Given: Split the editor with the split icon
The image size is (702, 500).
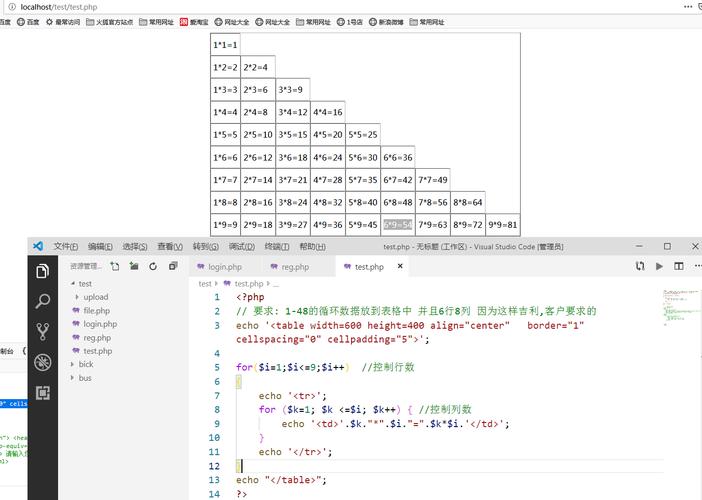Looking at the screenshot, I should pyautogui.click(x=679, y=266).
